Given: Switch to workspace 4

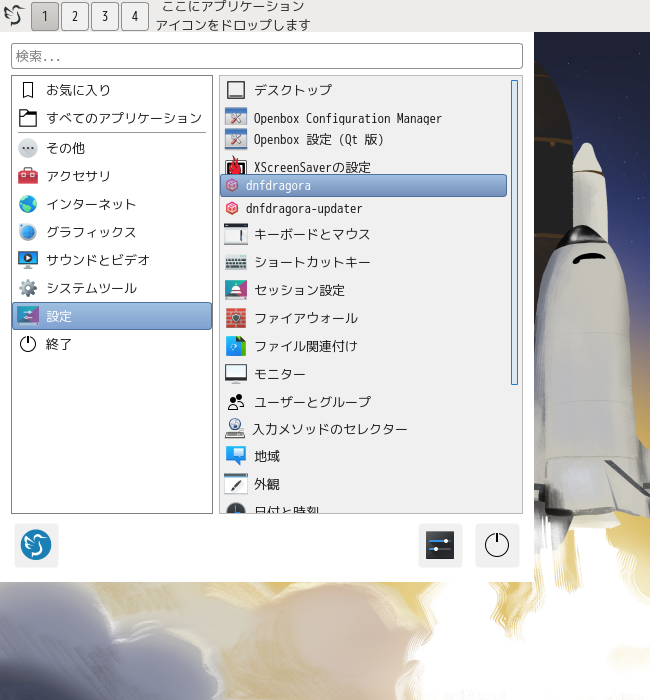Looking at the screenshot, I should click(135, 17).
